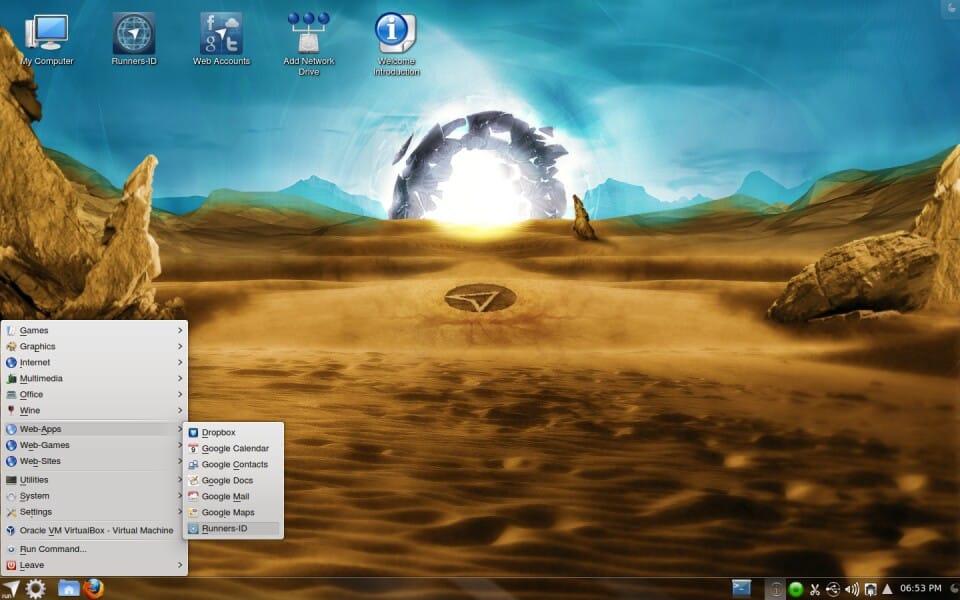The width and height of the screenshot is (960, 600).
Task: Open the scissors clipboard tray icon
Action: (814, 590)
